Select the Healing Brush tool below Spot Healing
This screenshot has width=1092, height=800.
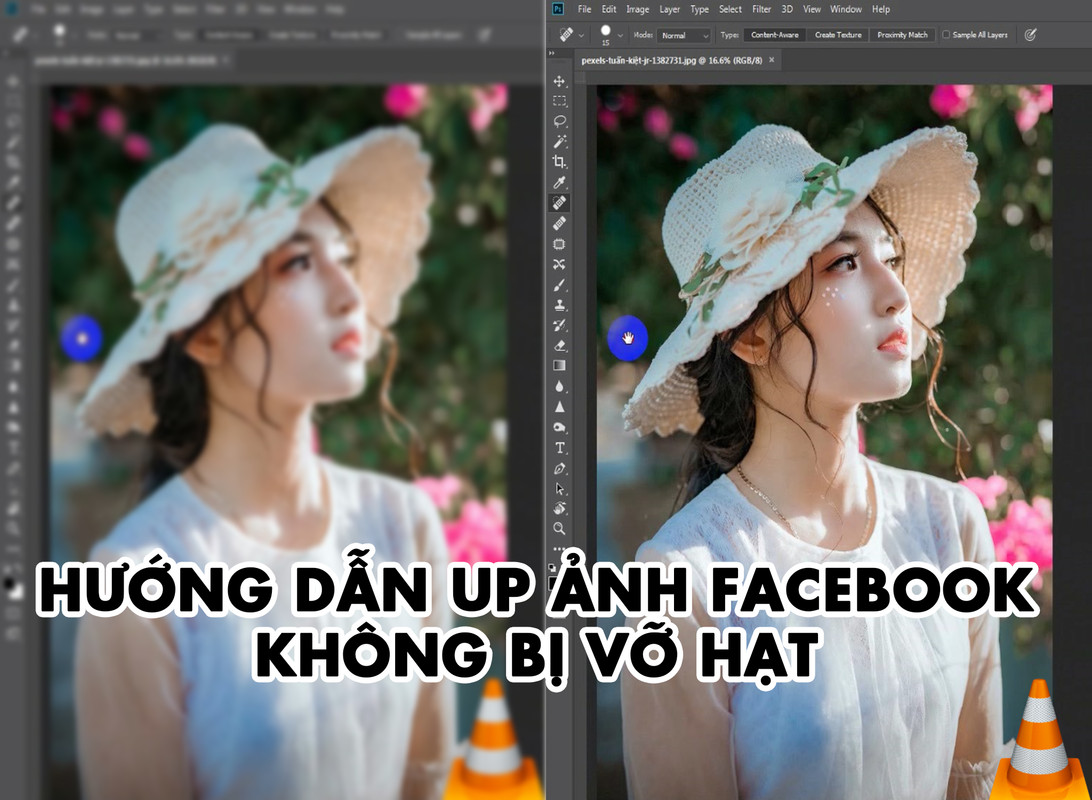(x=559, y=223)
